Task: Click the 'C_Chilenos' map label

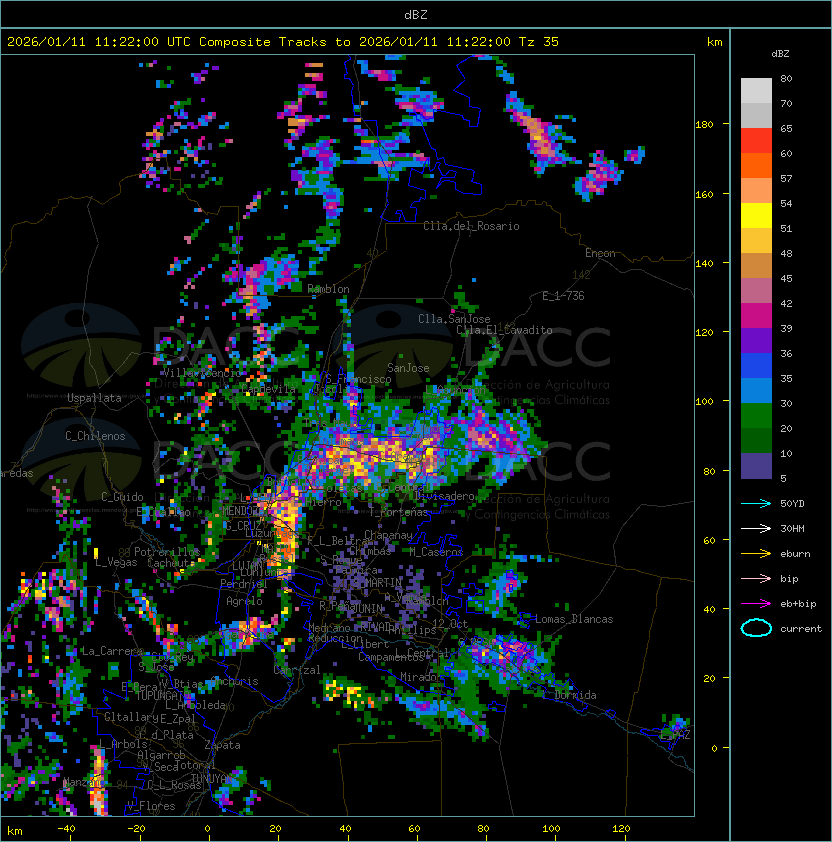Action: point(95,436)
